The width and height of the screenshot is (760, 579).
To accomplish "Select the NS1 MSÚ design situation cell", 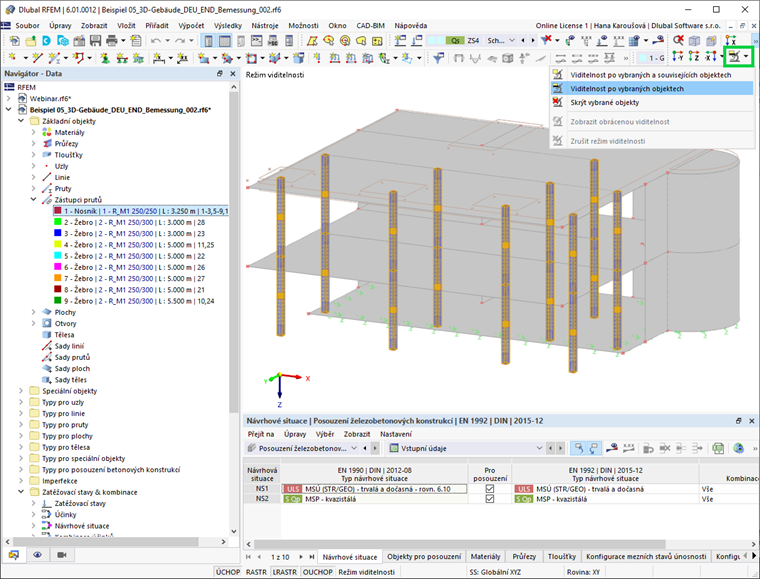I will point(374,489).
